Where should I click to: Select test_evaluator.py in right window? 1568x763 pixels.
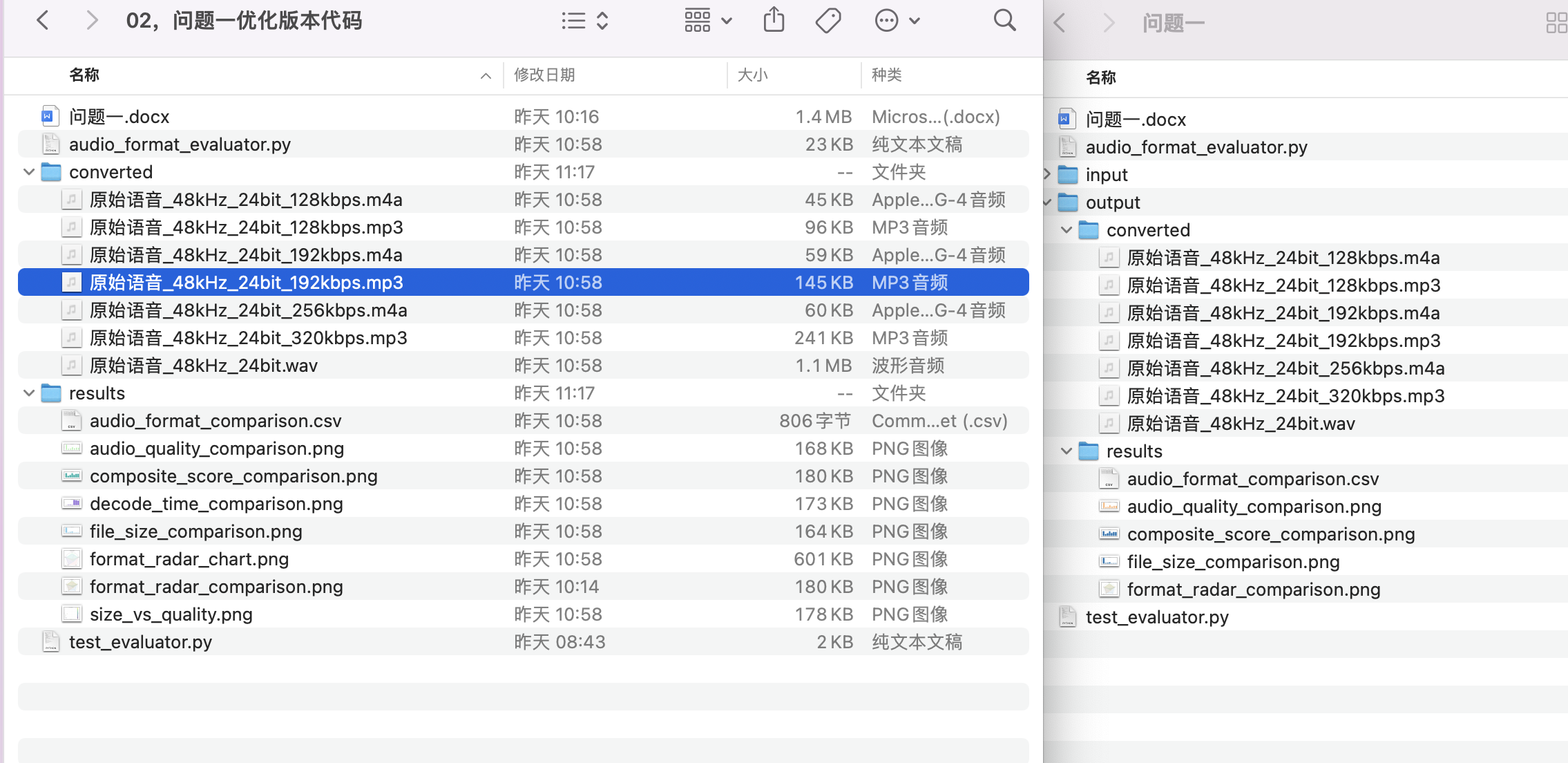(1156, 617)
